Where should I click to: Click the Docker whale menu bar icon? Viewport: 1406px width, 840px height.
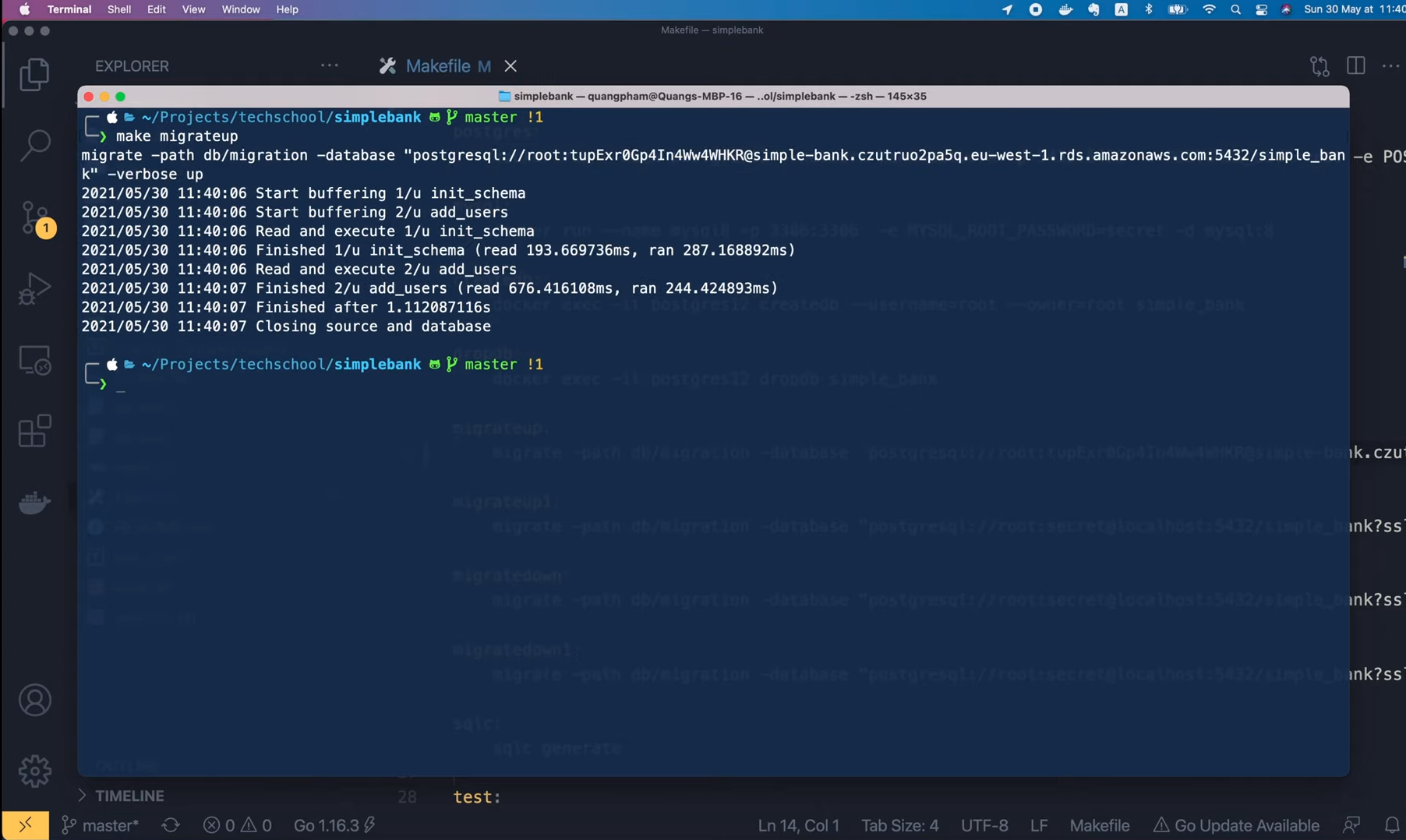[x=1065, y=9]
